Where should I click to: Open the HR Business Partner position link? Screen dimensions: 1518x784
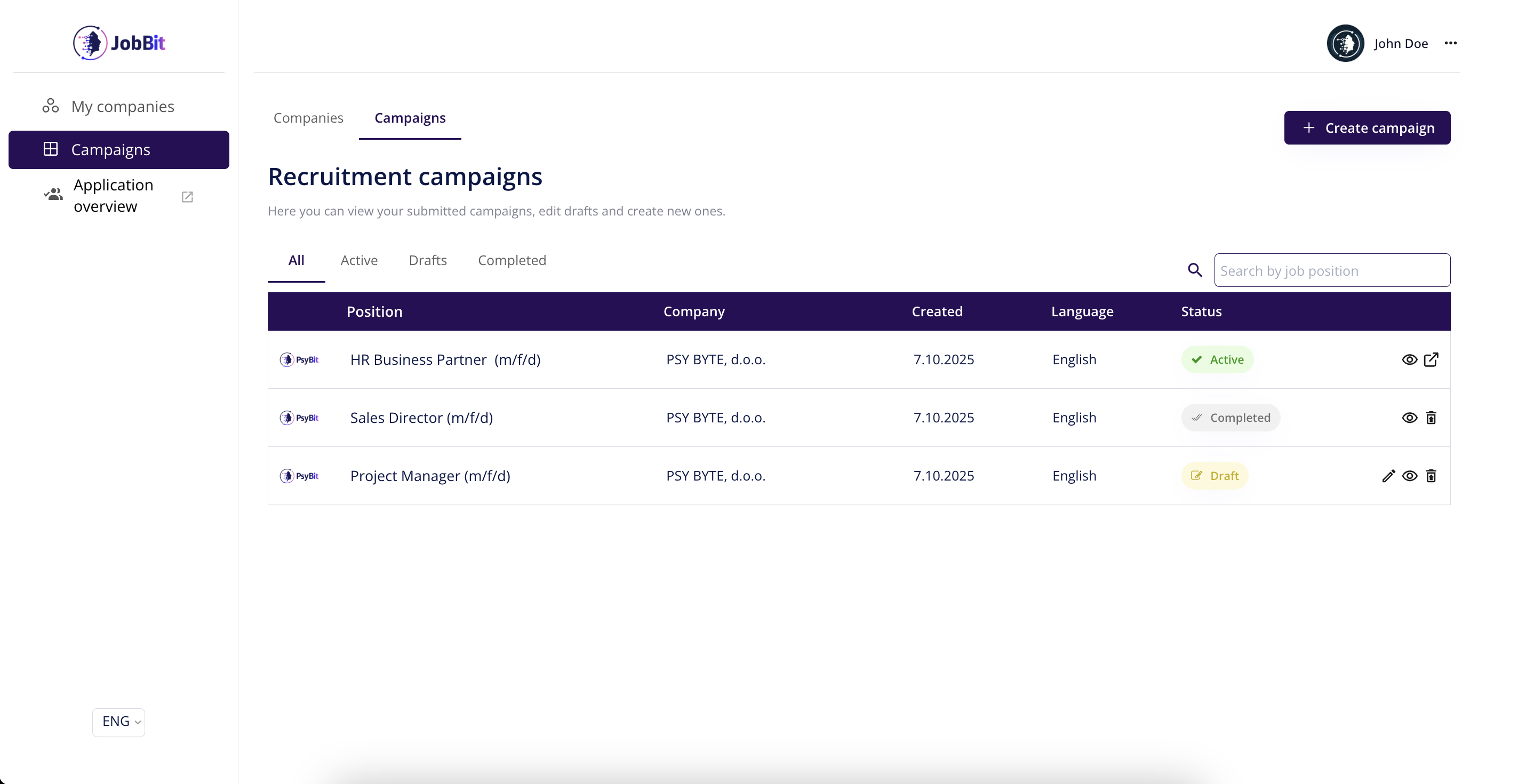pos(445,359)
